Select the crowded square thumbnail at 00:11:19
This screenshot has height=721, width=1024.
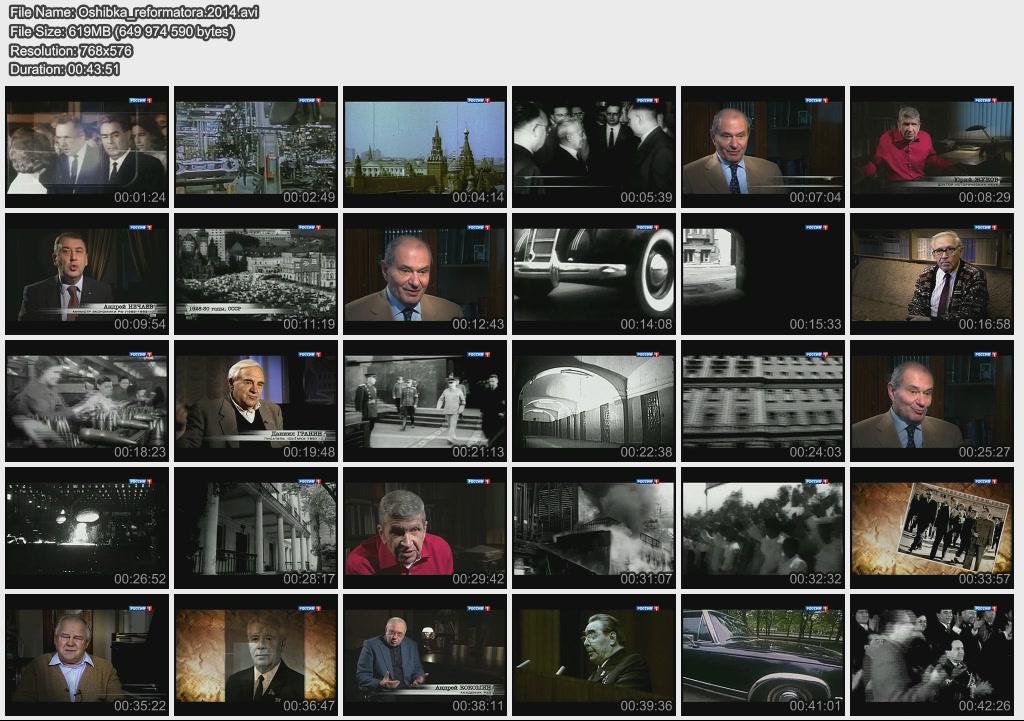[256, 274]
